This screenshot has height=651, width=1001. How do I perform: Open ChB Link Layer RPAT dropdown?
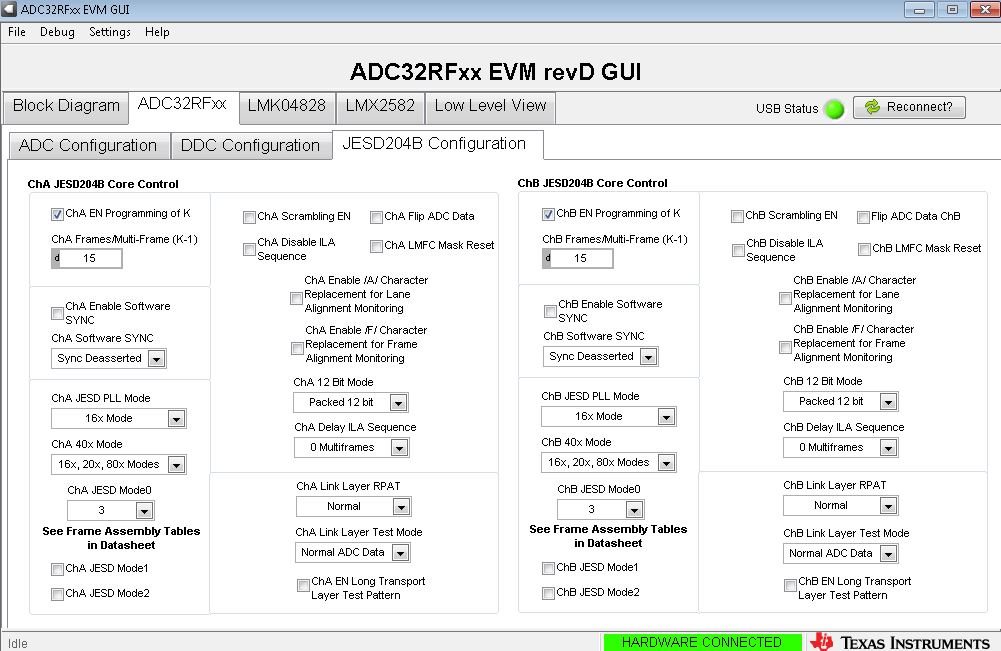tap(841, 505)
